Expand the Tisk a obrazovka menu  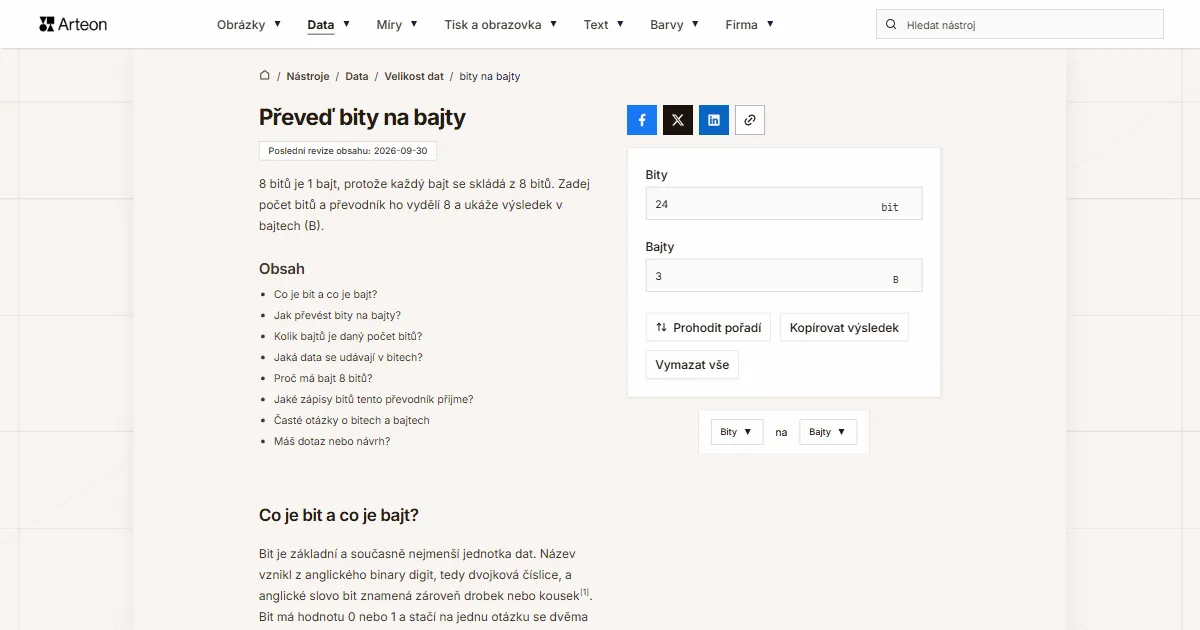point(501,24)
